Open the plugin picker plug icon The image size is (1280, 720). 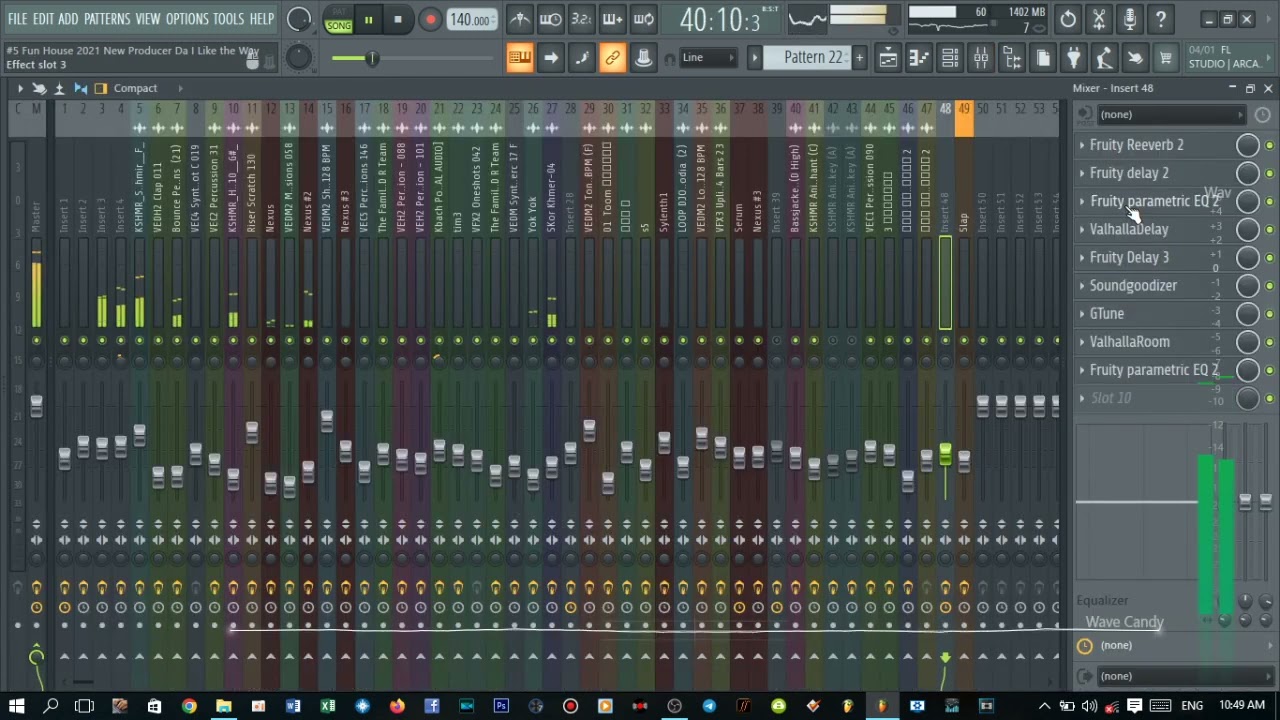(1074, 59)
